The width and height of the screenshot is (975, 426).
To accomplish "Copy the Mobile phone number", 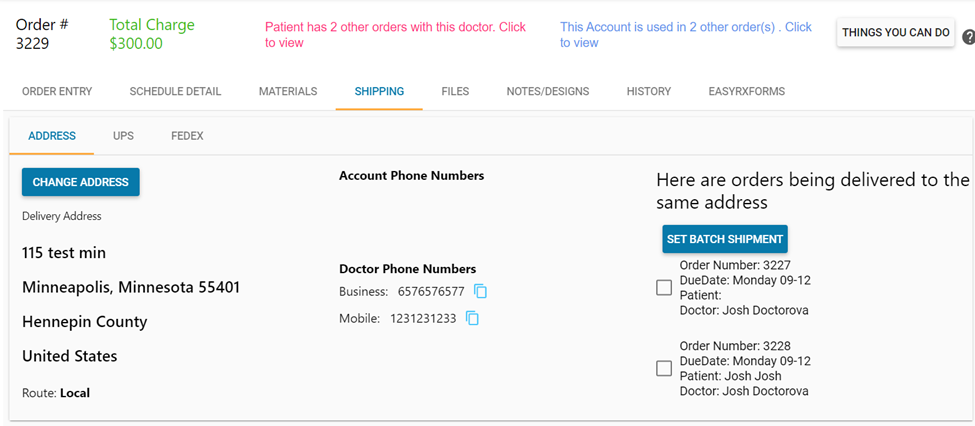I will point(473,318).
